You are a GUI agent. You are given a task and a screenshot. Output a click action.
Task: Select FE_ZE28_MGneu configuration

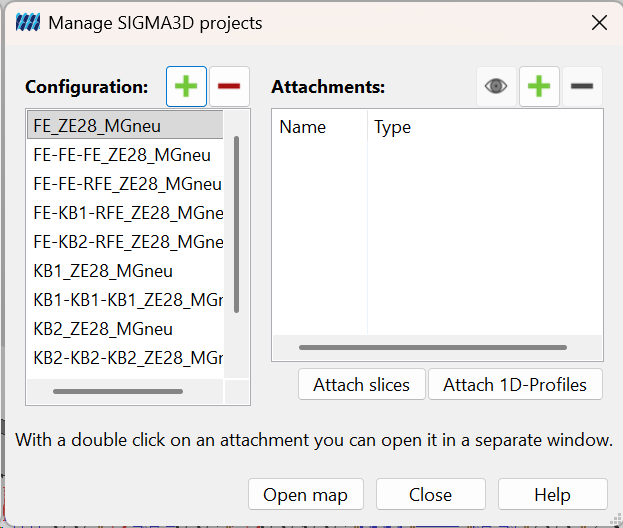pyautogui.click(x=125, y=126)
